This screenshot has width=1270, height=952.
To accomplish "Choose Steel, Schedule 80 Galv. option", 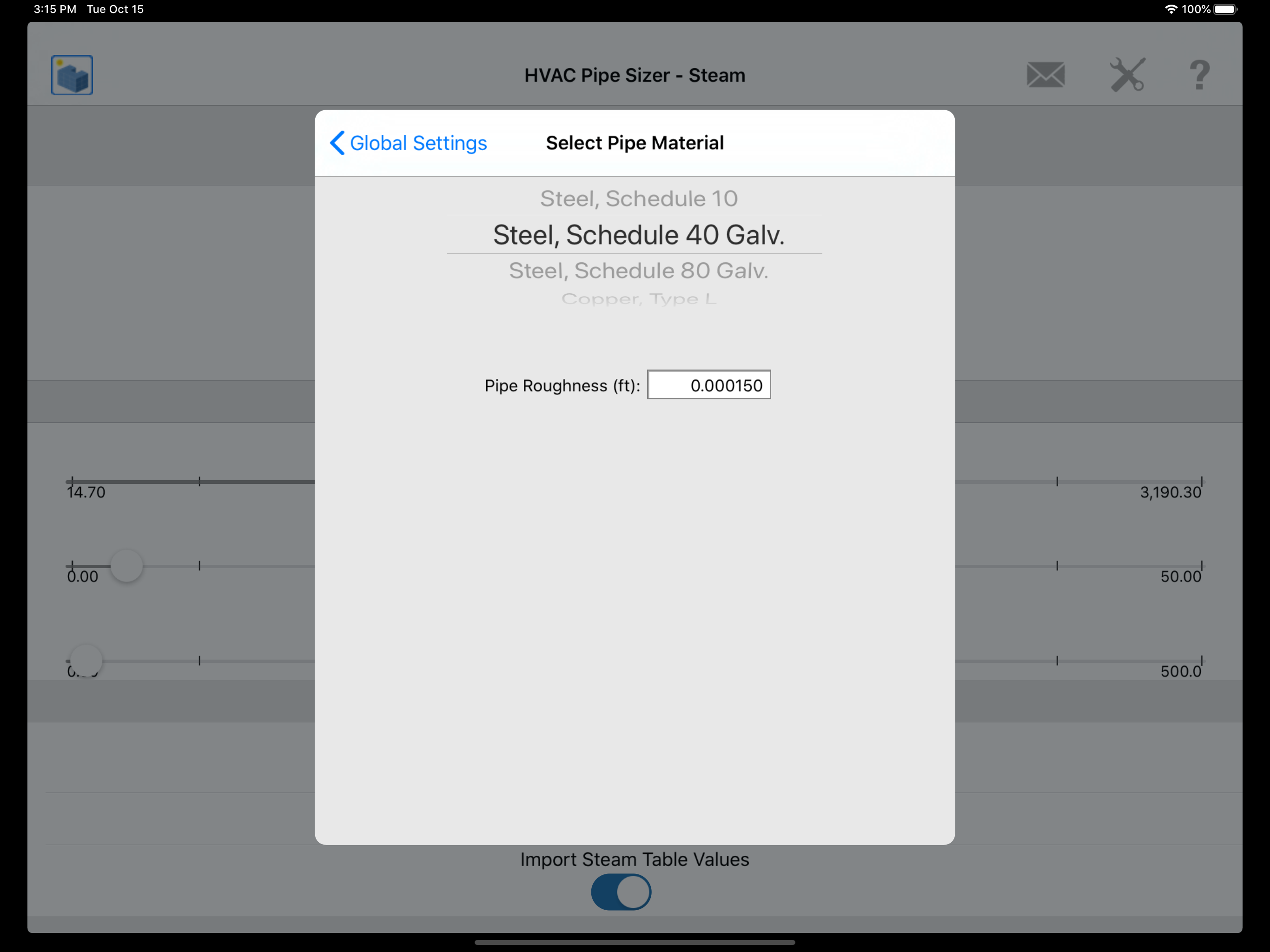I will point(638,271).
